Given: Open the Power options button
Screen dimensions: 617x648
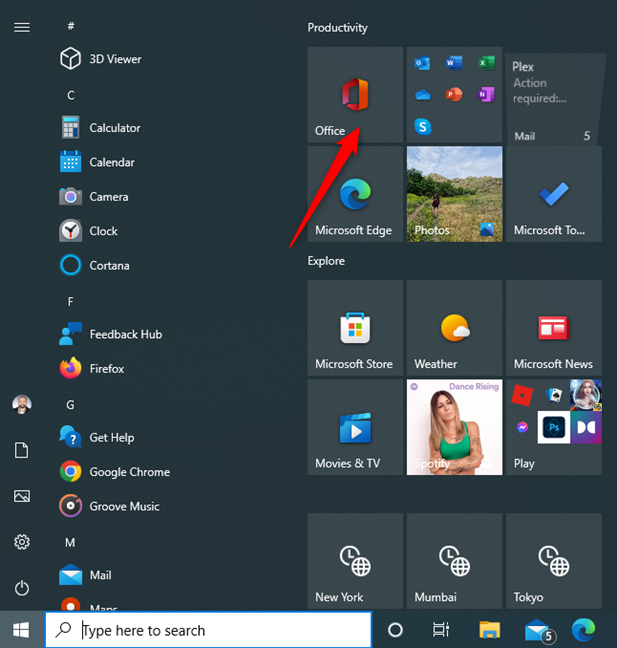Looking at the screenshot, I should tap(22, 588).
